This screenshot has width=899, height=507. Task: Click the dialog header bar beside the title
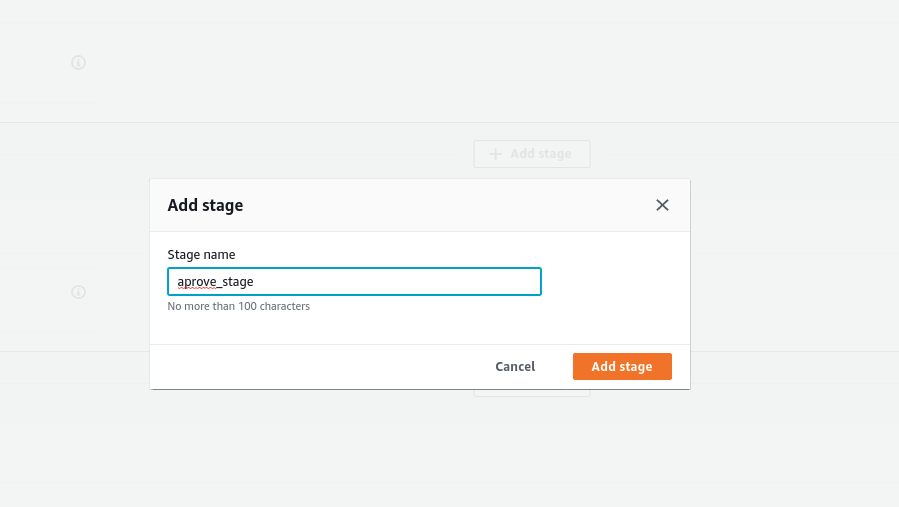coord(450,205)
